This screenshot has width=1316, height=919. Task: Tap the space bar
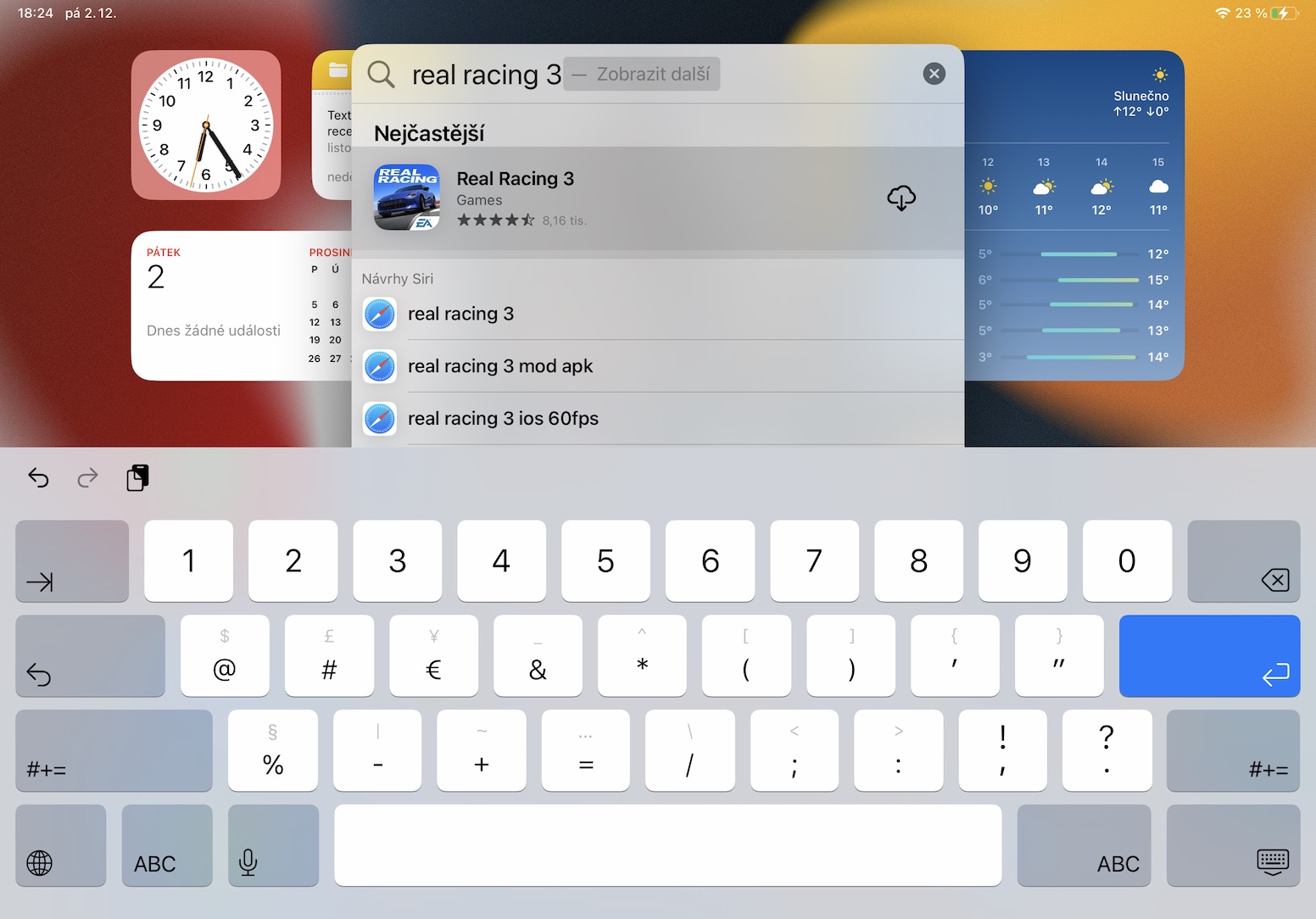pyautogui.click(x=668, y=846)
